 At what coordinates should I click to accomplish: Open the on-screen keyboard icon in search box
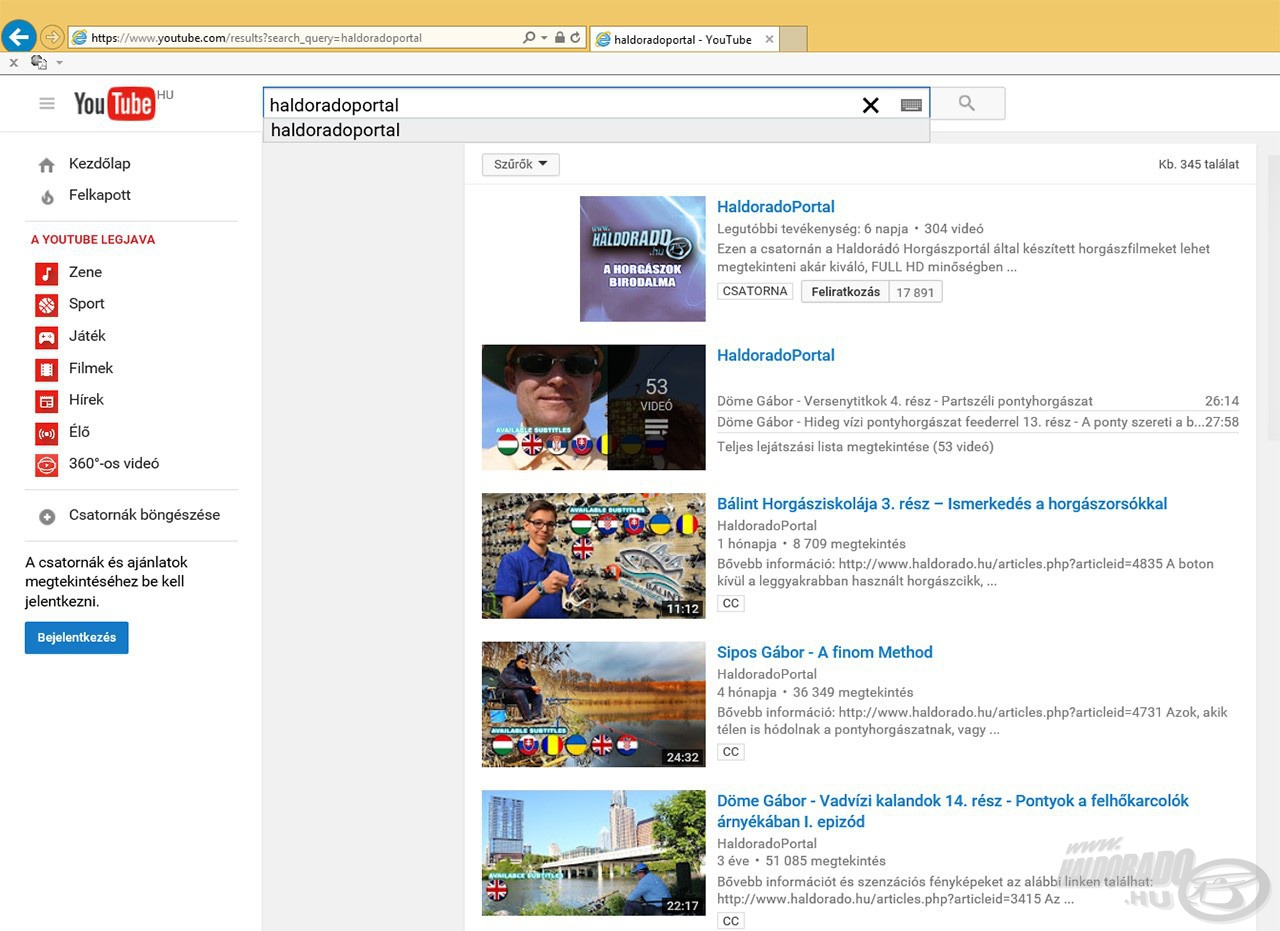point(911,105)
